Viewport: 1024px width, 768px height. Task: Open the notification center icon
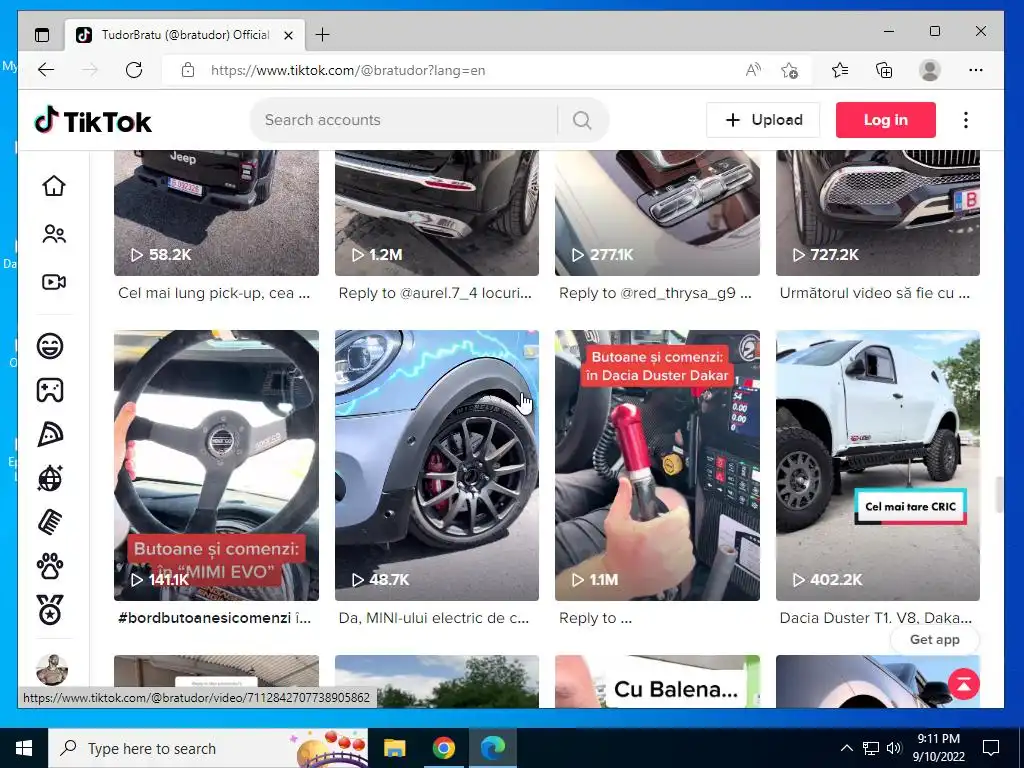pos(991,748)
